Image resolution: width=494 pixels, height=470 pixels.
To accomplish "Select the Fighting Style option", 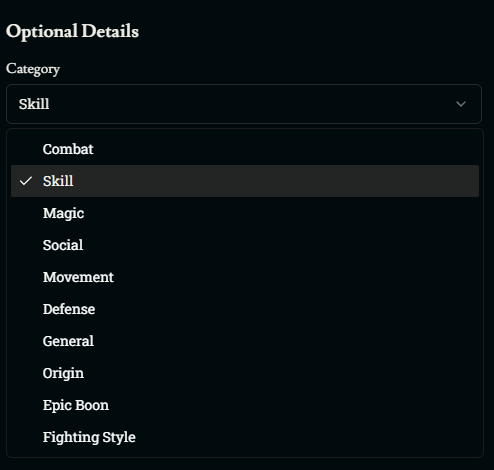I will coord(245,437).
